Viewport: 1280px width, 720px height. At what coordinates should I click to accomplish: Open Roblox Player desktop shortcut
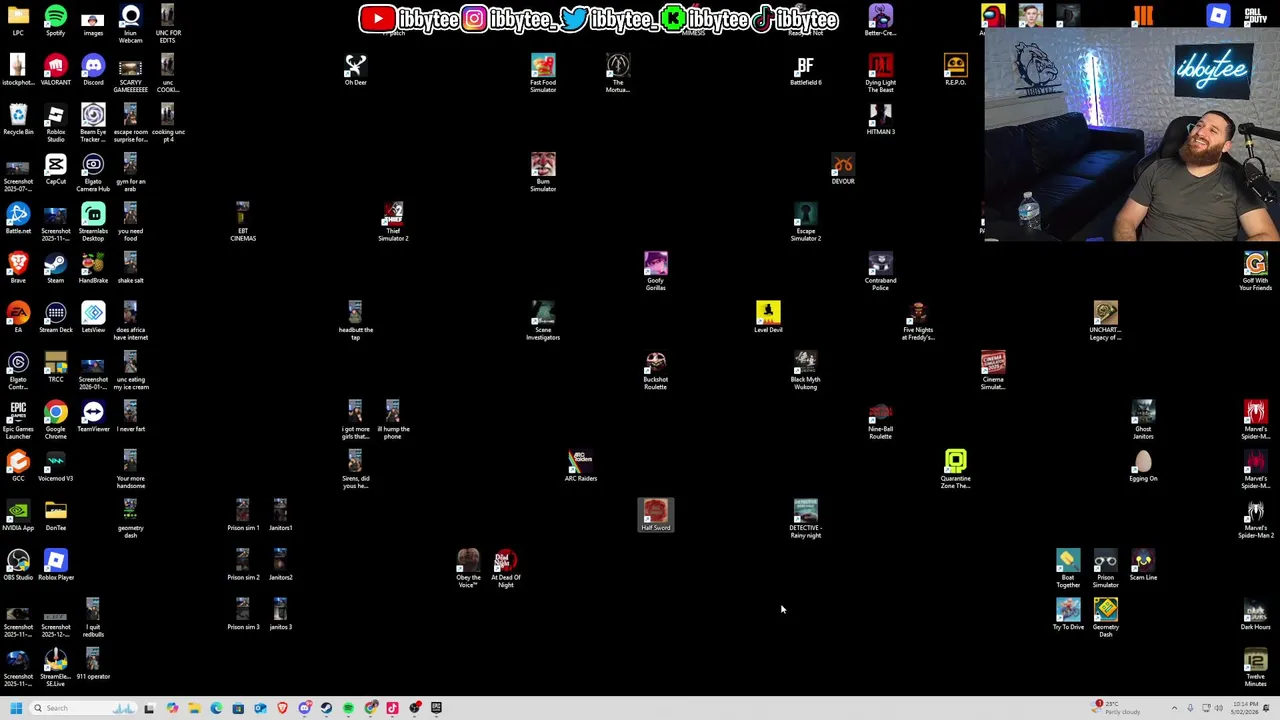click(55, 564)
